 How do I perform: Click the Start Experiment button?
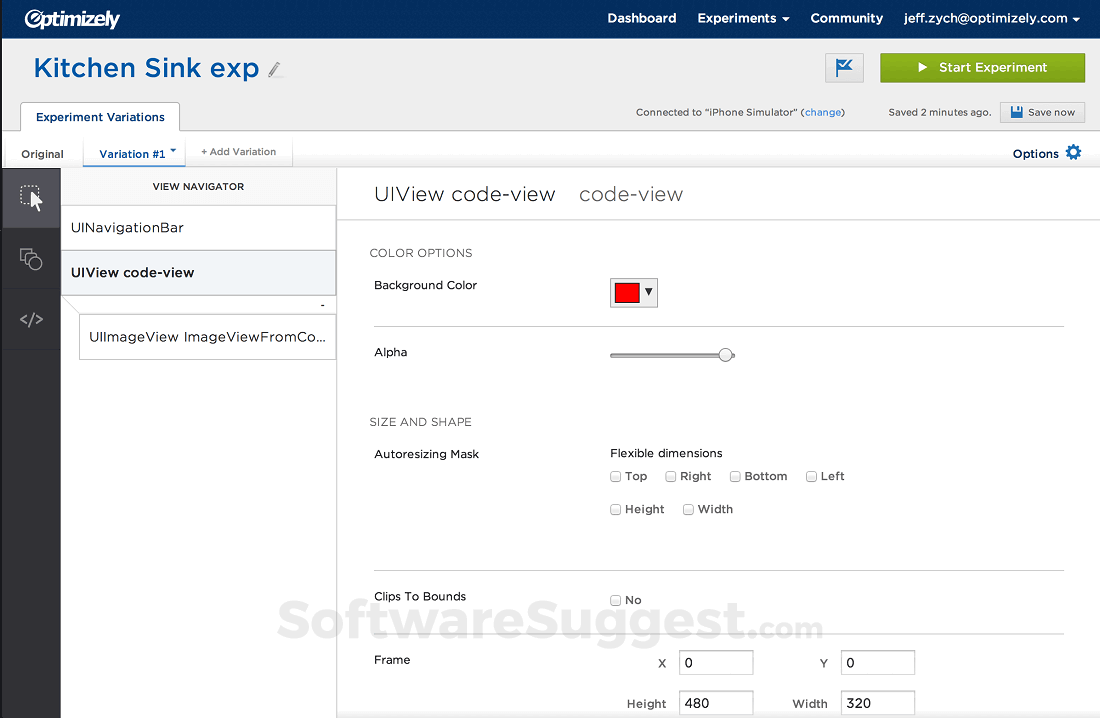click(982, 67)
